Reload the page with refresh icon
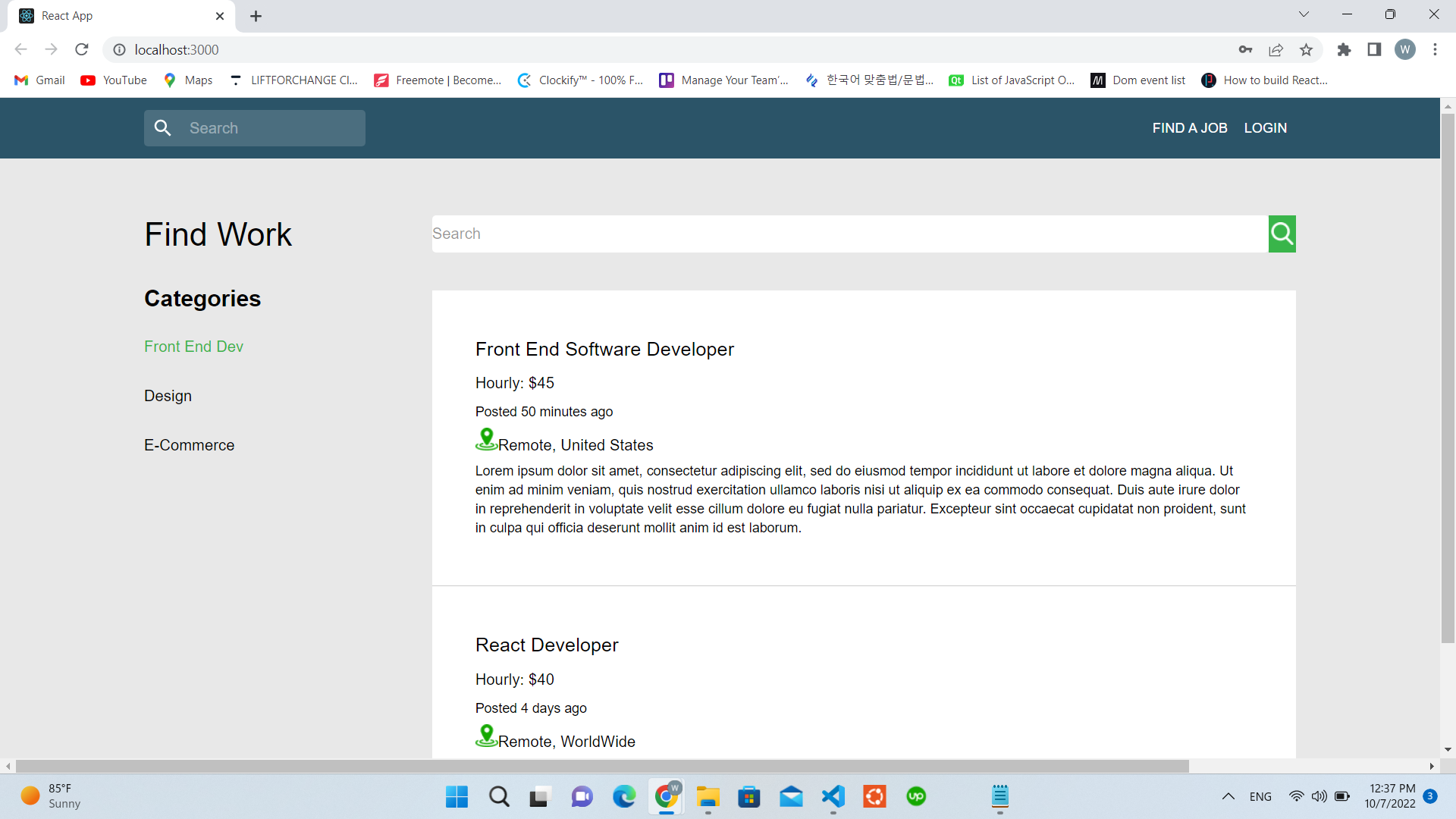1456x819 pixels. pos(82,49)
